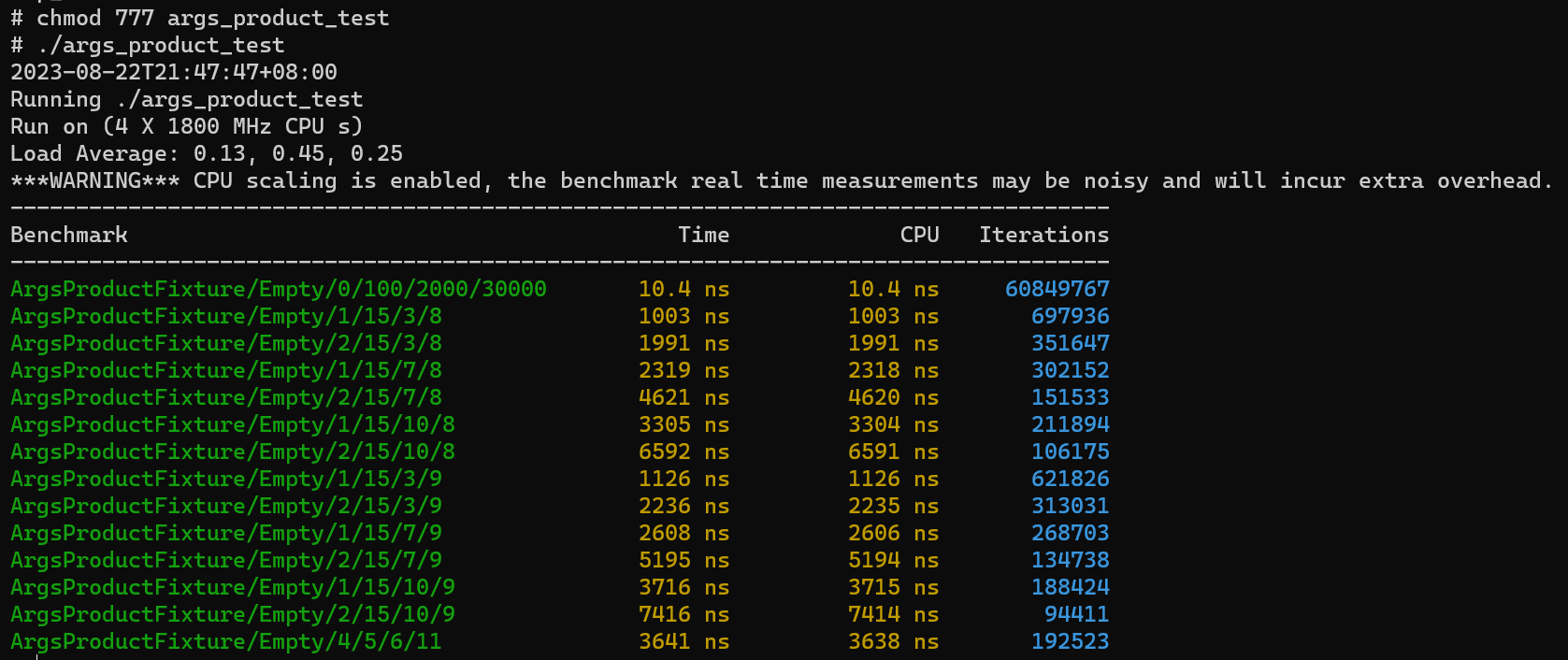This screenshot has height=660, width=1568.
Task: Click the iterations value 351647
Action: tap(1071, 343)
